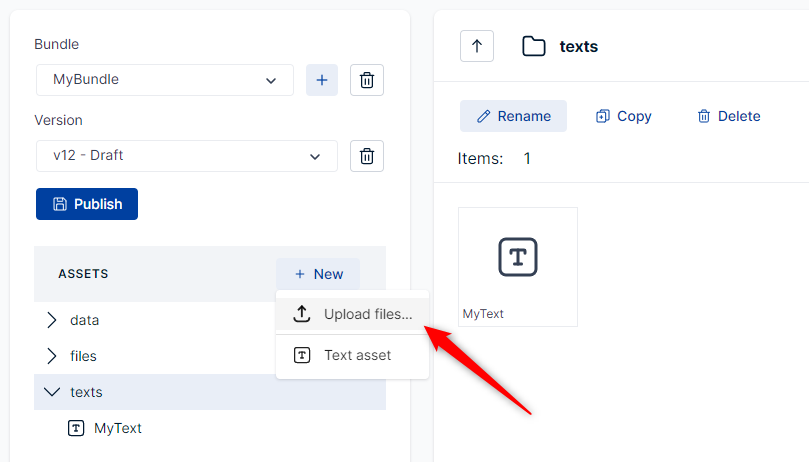Click the Text asset icon in the menu
This screenshot has height=462, width=809.
coord(302,355)
